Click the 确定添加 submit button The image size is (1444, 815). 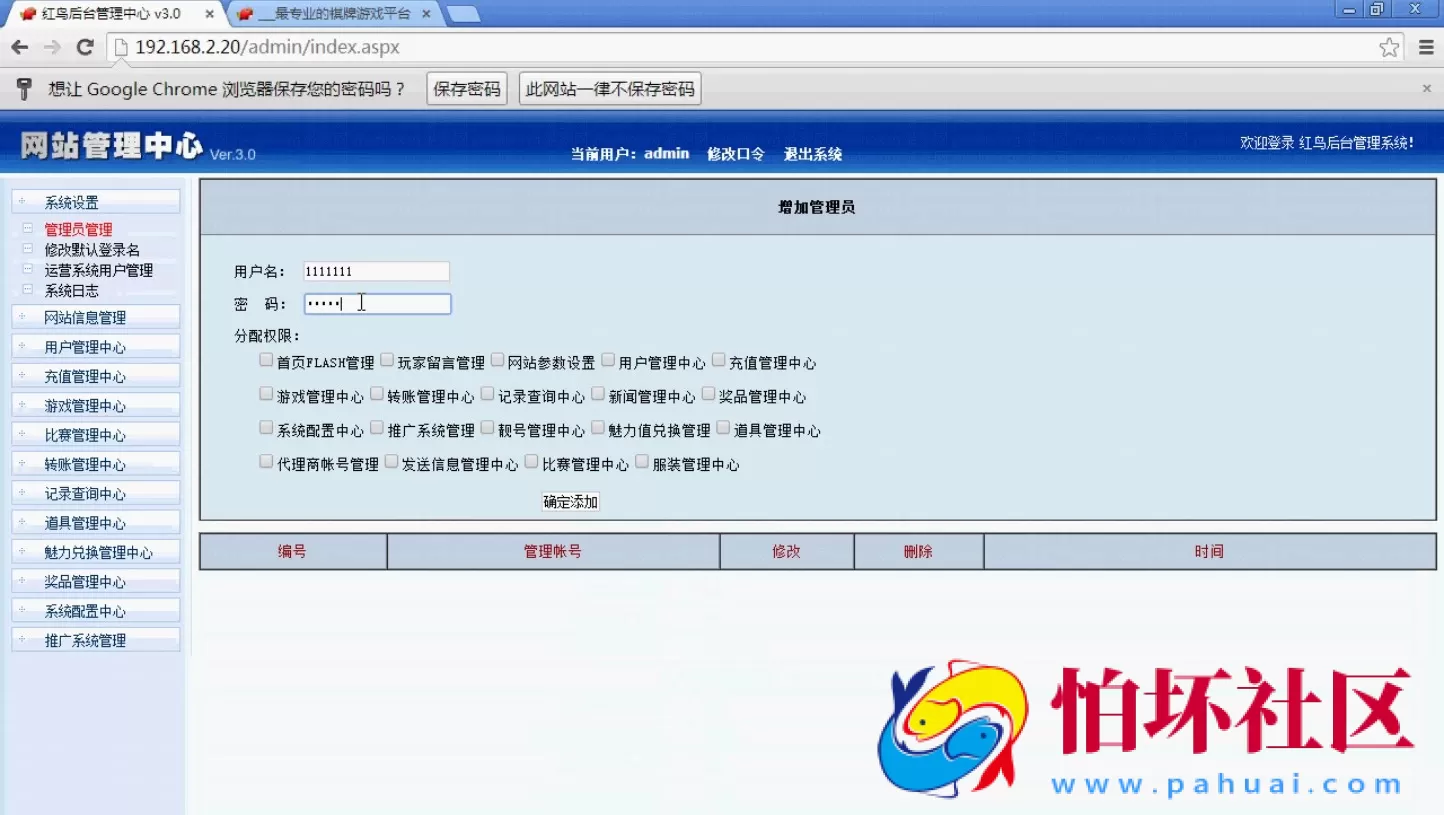click(568, 501)
